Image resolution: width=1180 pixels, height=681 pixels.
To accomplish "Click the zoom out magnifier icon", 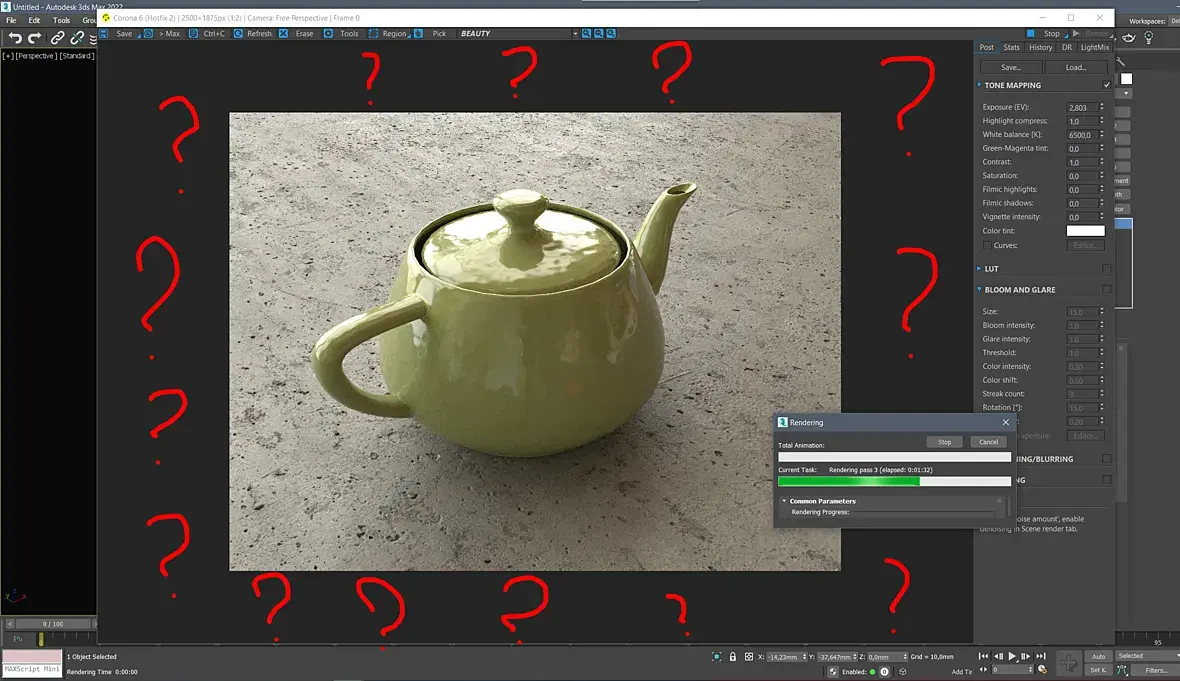I will coord(598,34).
